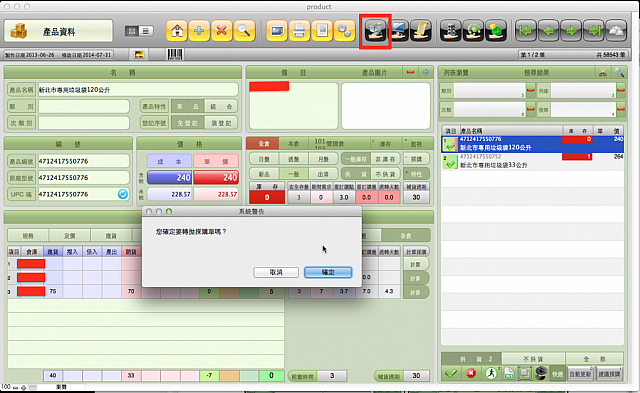
Task: Select 須登記 serial number option
Action: click(221, 123)
